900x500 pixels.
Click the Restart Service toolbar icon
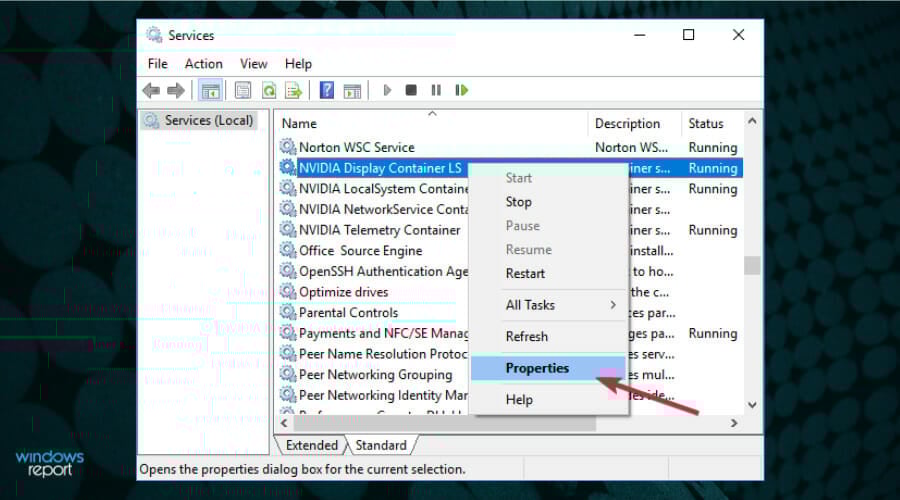(461, 90)
